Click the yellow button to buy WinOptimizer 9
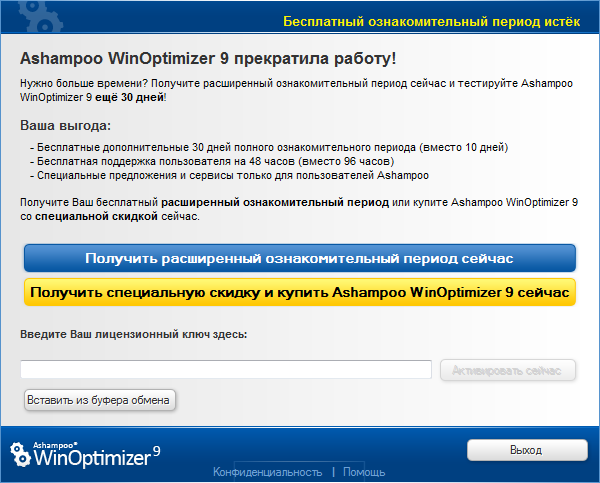Screen dimensions: 600x483 coord(300,292)
